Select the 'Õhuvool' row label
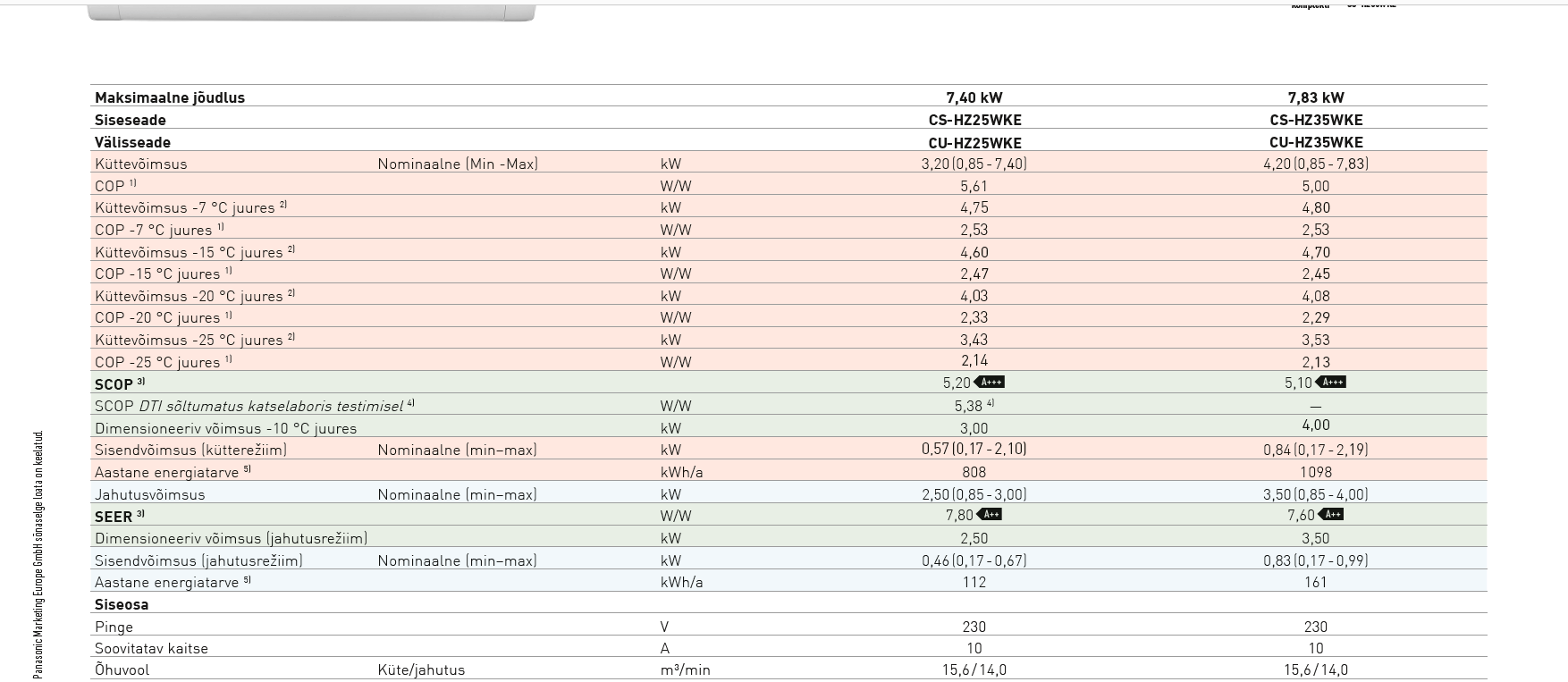This screenshot has width=1568, height=682. click(122, 669)
